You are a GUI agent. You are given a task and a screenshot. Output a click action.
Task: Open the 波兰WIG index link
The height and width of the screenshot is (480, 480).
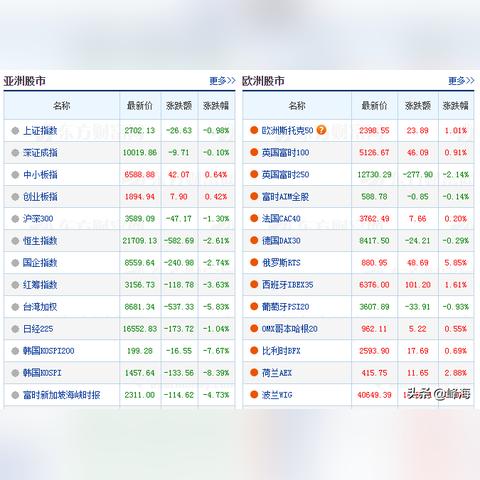click(x=277, y=395)
